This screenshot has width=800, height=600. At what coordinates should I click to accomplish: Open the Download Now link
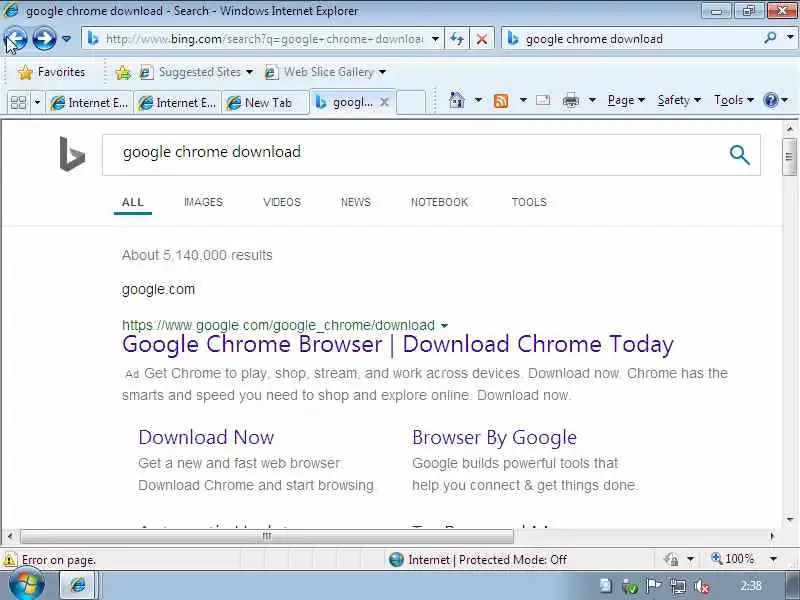[x=206, y=437]
